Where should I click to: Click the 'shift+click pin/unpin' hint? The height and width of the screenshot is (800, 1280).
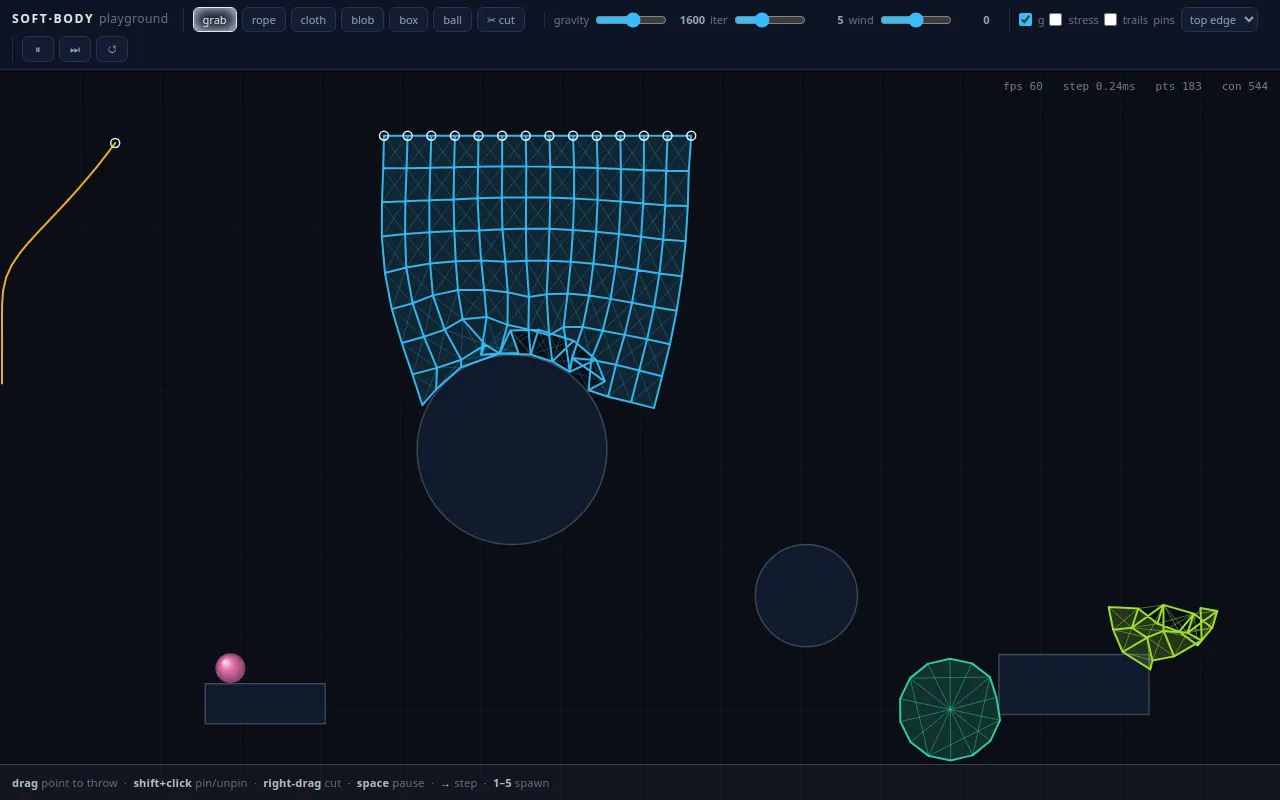(x=190, y=783)
